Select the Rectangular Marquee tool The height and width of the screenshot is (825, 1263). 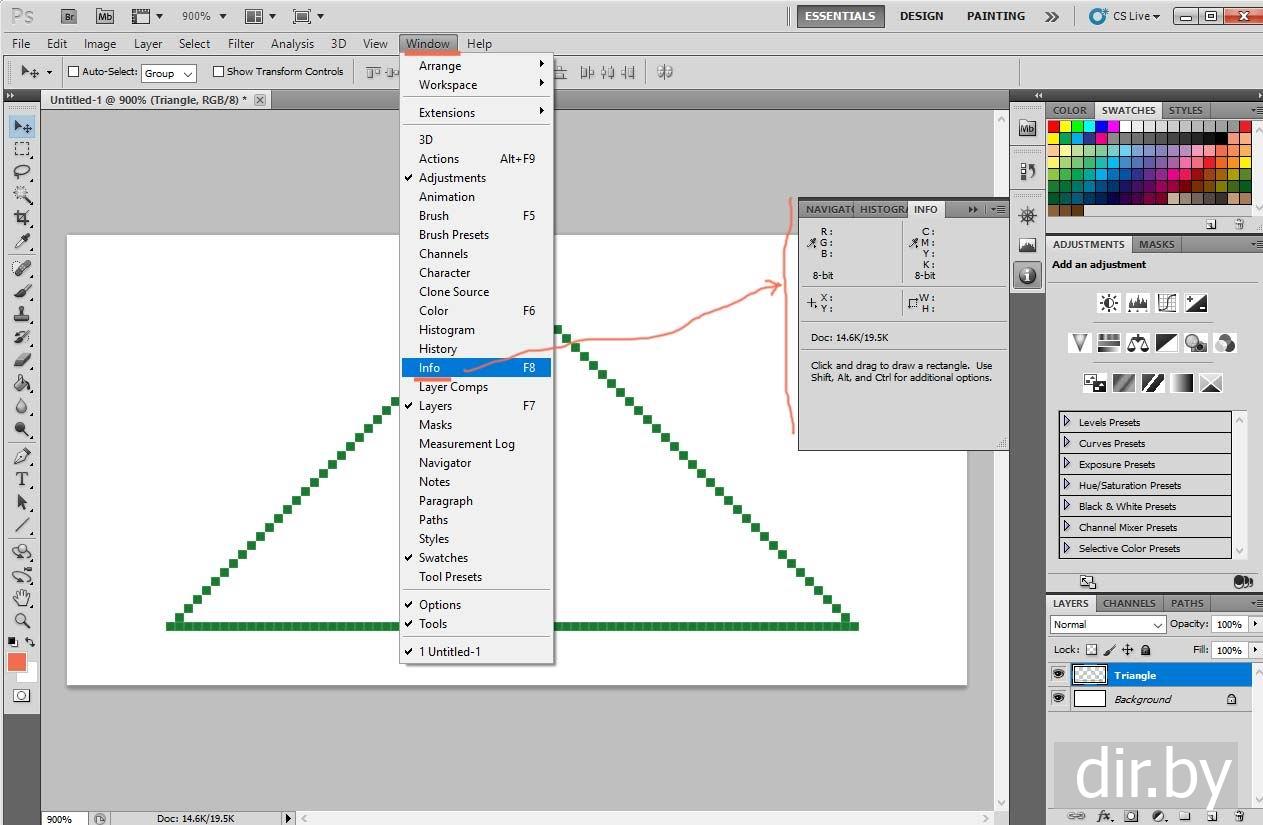[22, 149]
